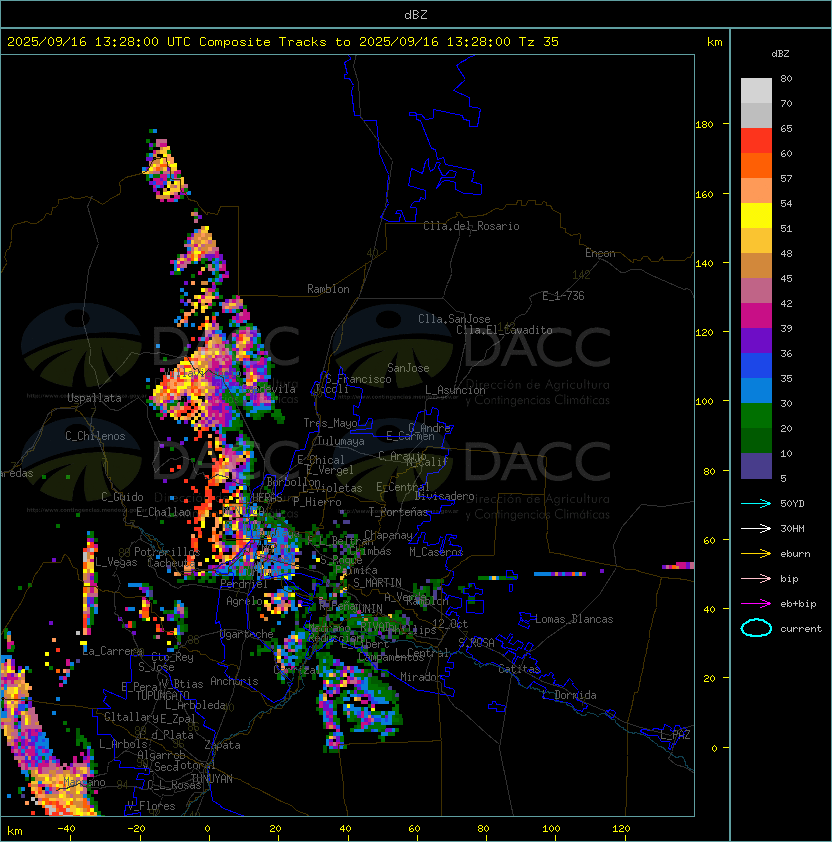Click the cyan 50YD arrow in legend
Viewport: 832px width, 842px height.
(756, 503)
